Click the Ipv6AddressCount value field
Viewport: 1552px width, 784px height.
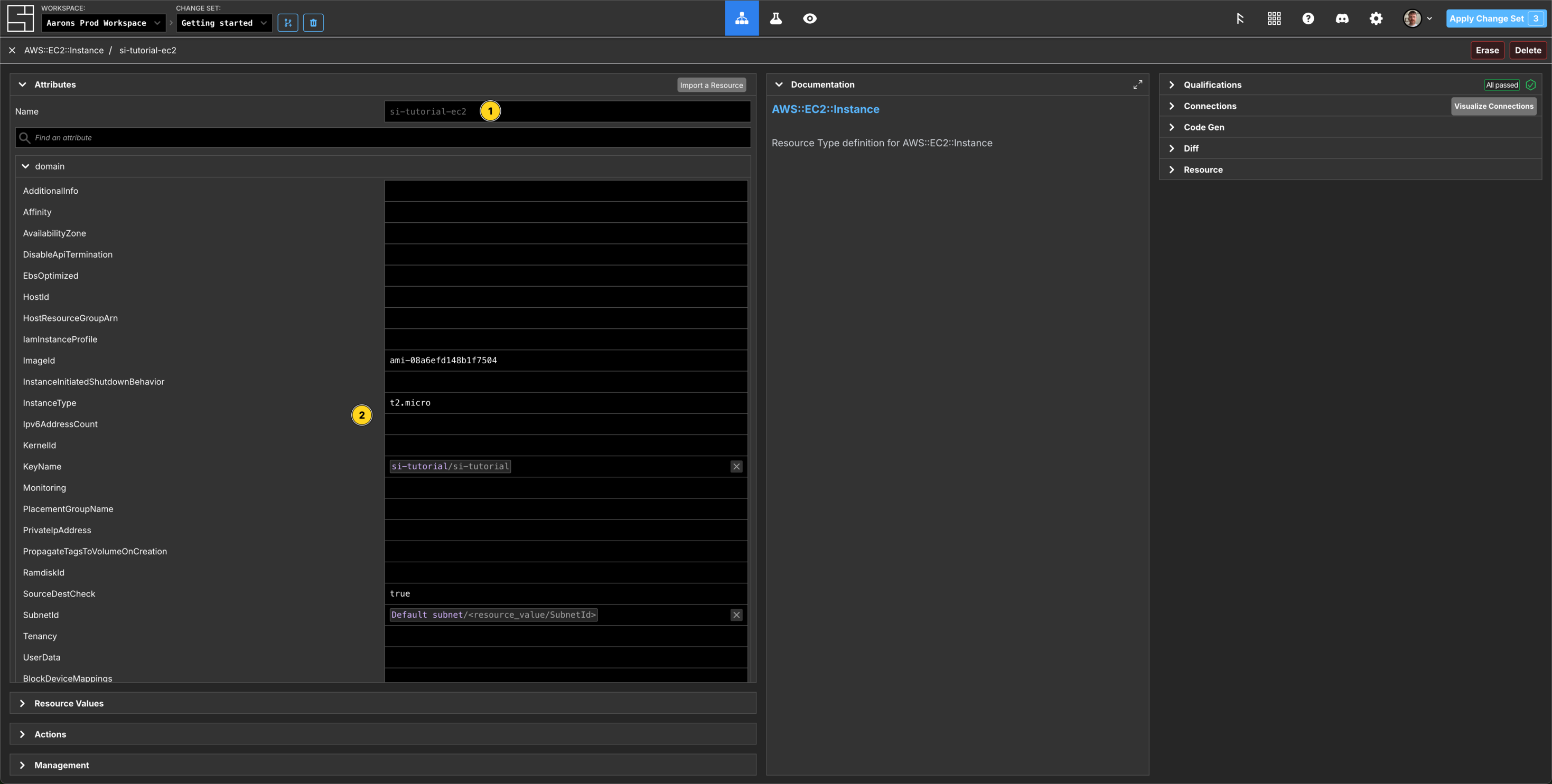566,424
